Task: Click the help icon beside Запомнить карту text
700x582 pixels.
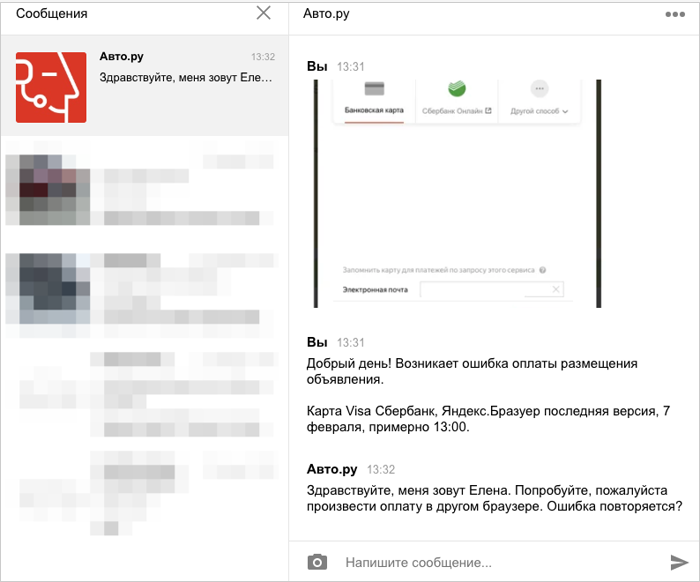Action: [543, 270]
